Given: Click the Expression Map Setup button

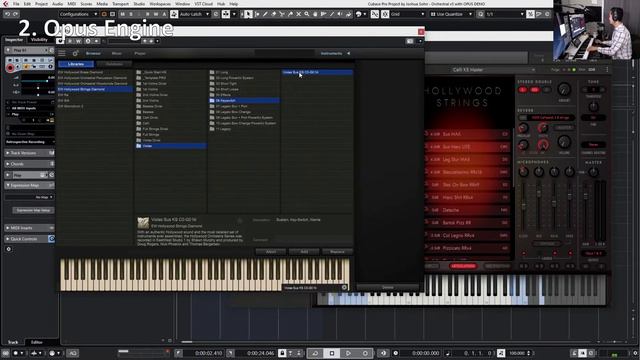Looking at the screenshot, I should pos(33,211).
